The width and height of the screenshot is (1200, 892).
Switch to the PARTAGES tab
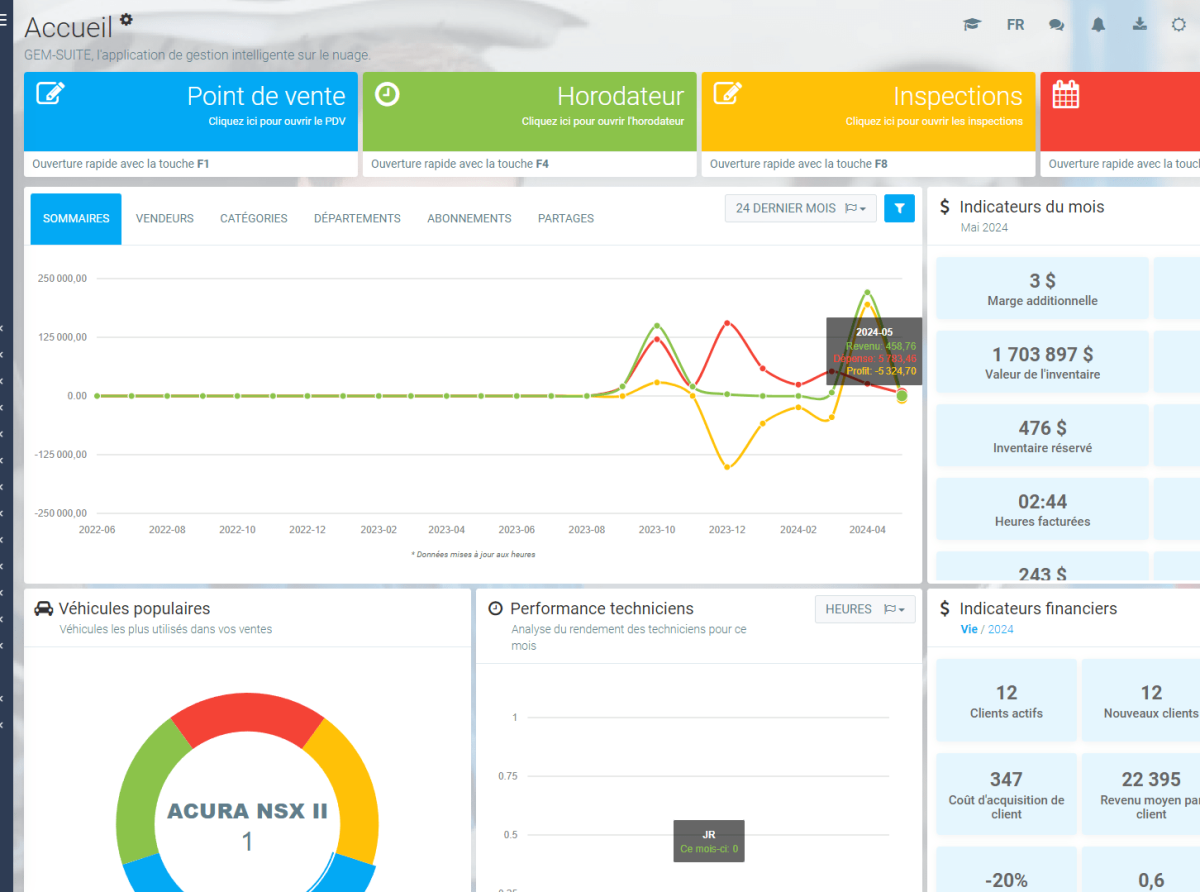tap(566, 219)
